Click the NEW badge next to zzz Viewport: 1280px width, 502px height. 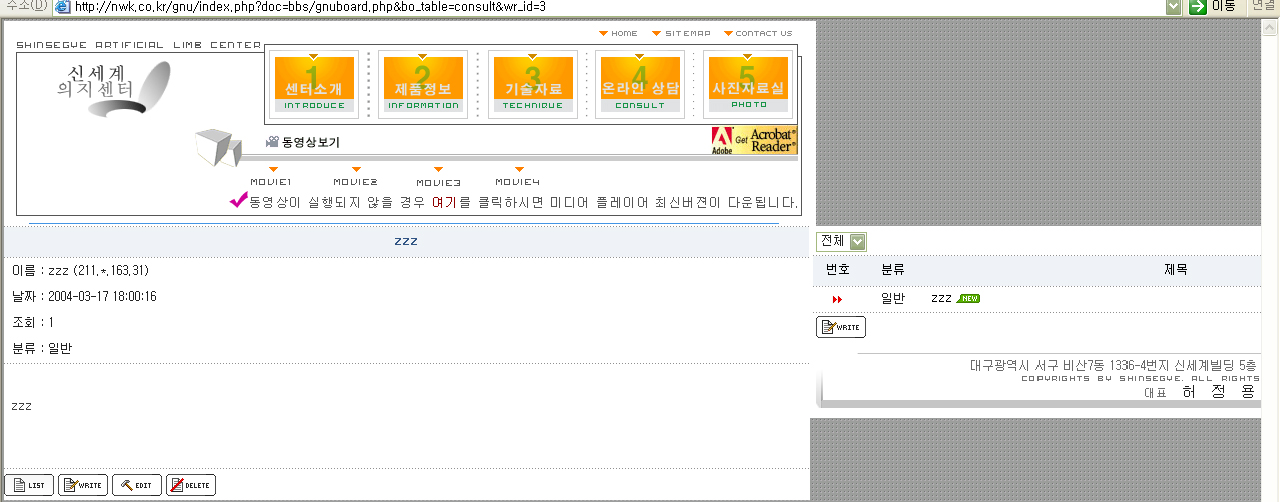click(x=968, y=298)
